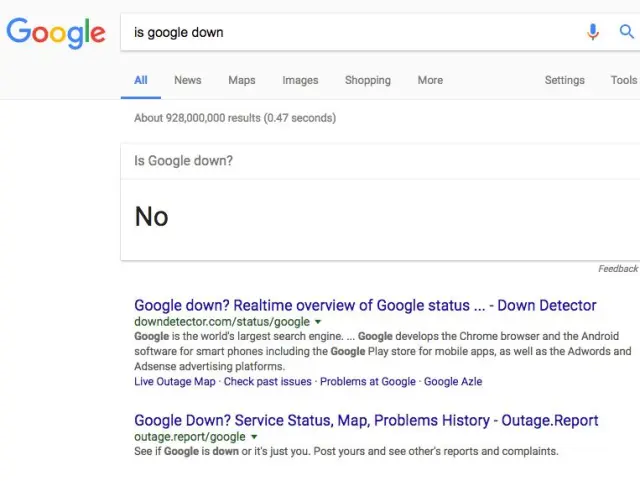The width and height of the screenshot is (640, 481).
Task: Open Down Detector Google status result
Action: [365, 305]
